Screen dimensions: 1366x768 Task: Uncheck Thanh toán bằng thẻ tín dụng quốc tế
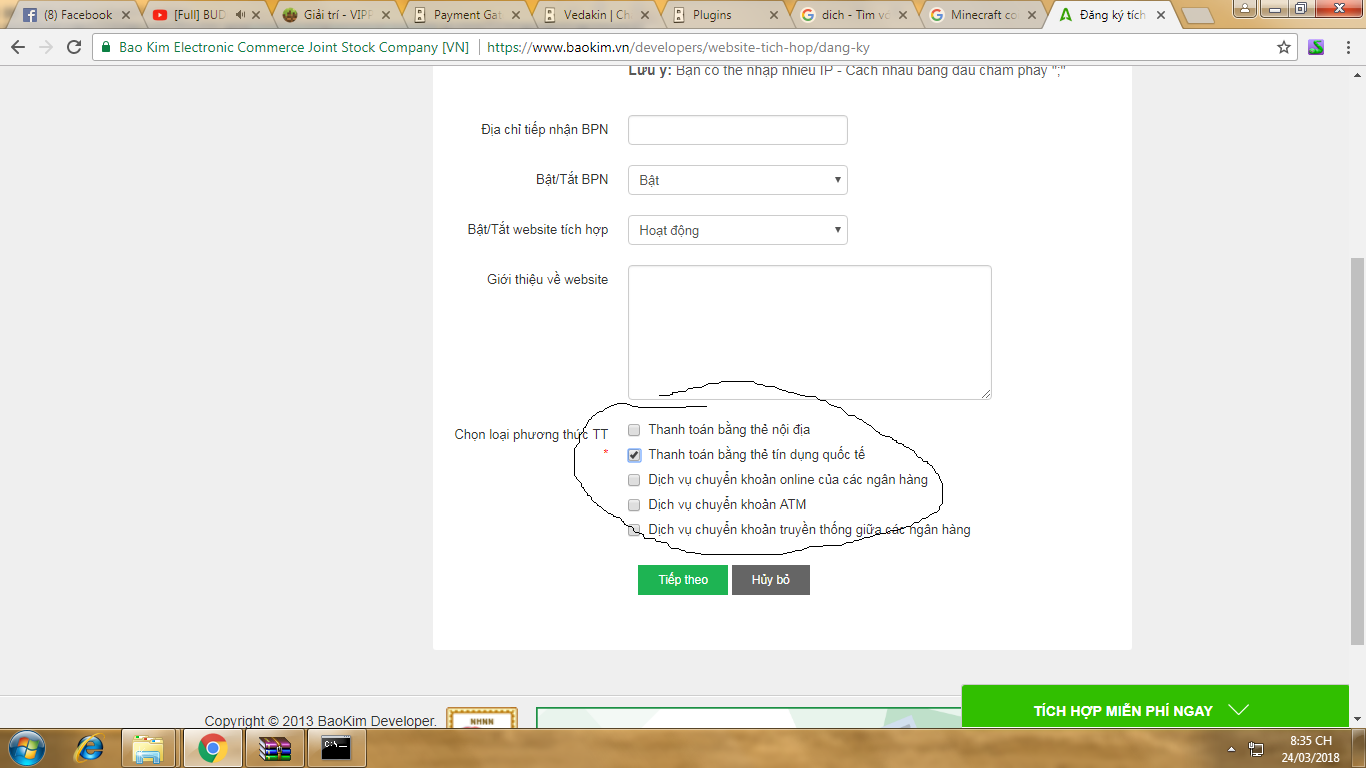pos(634,455)
